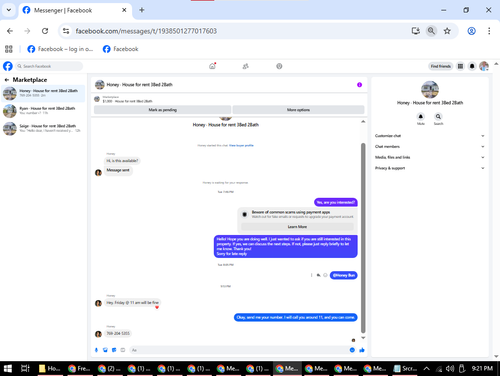Choose a GIF from the composer
Screen dimensions: 500x376
(x=123, y=350)
